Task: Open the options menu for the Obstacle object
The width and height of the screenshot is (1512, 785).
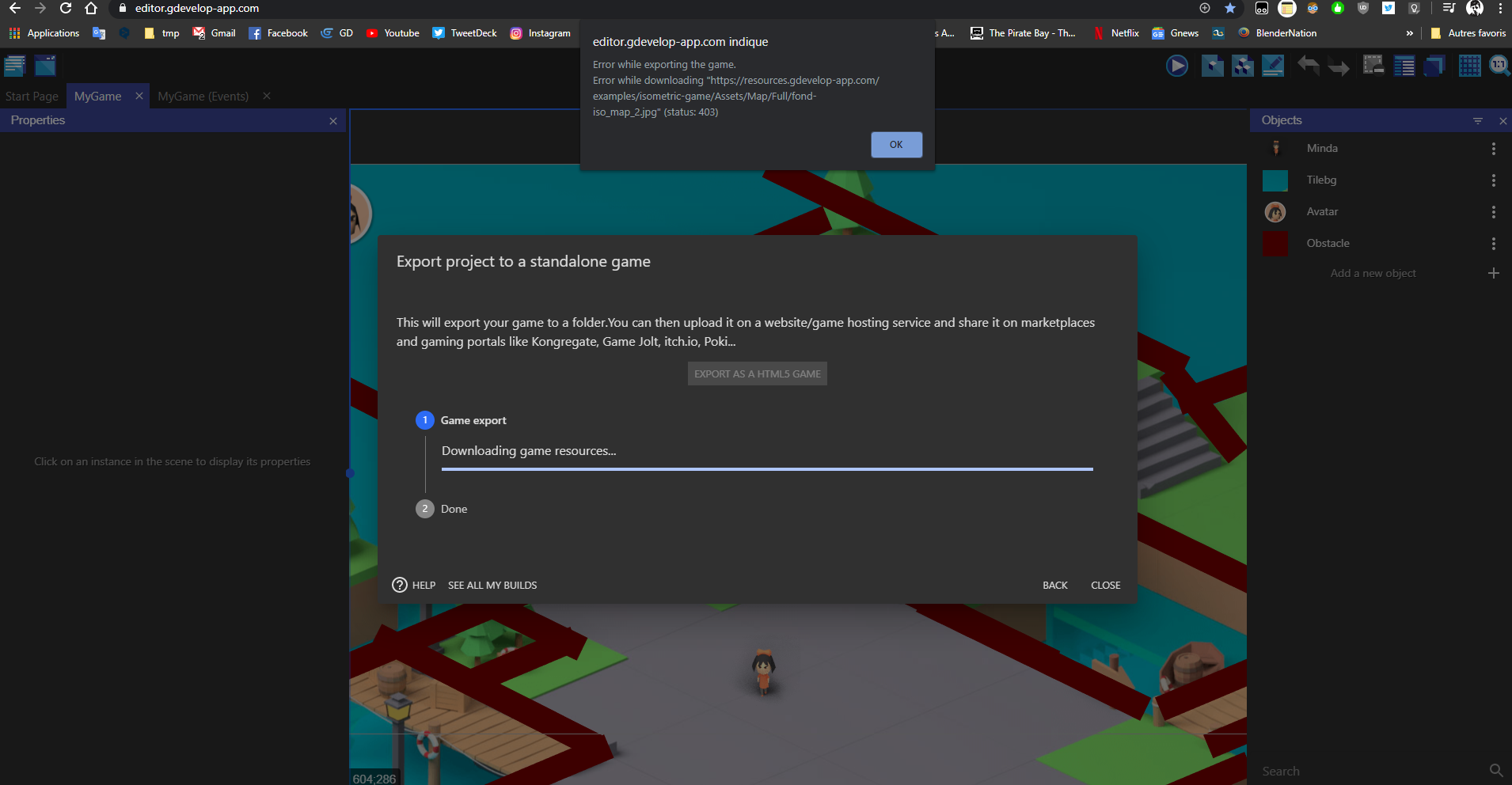Action: [1494, 243]
